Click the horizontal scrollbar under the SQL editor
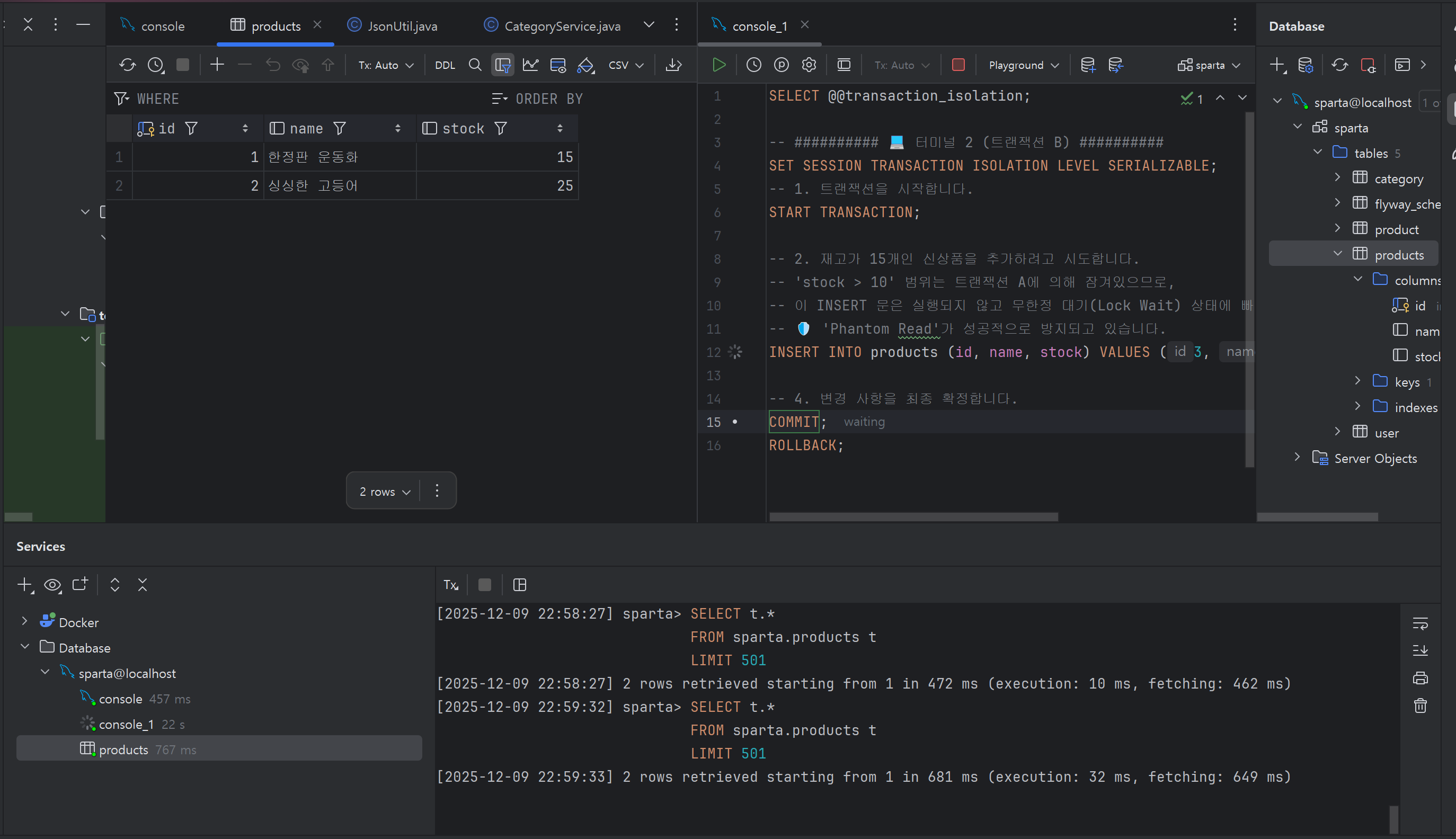The height and width of the screenshot is (839, 1456). [x=913, y=517]
